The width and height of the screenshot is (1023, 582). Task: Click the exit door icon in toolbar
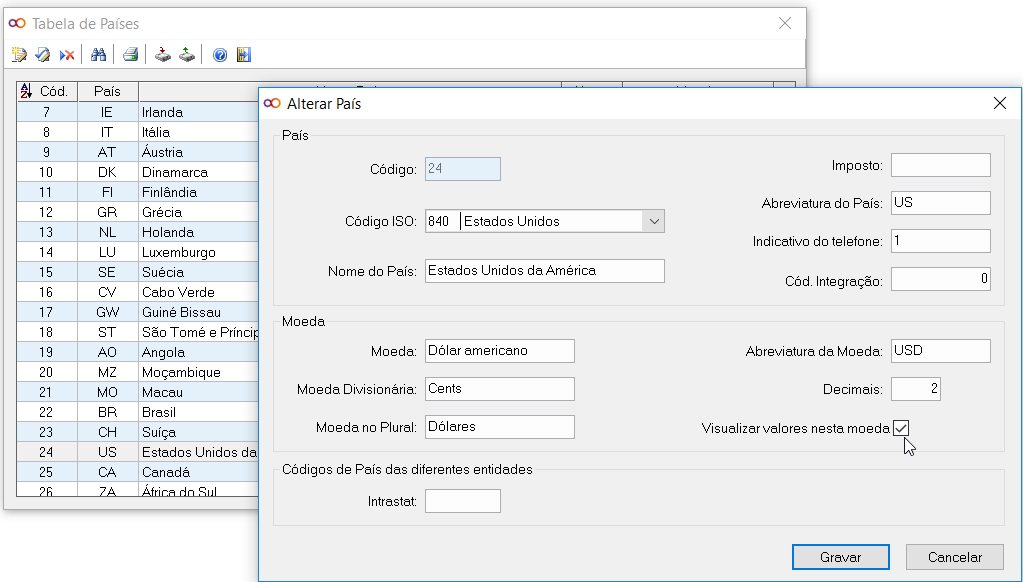pyautogui.click(x=243, y=55)
